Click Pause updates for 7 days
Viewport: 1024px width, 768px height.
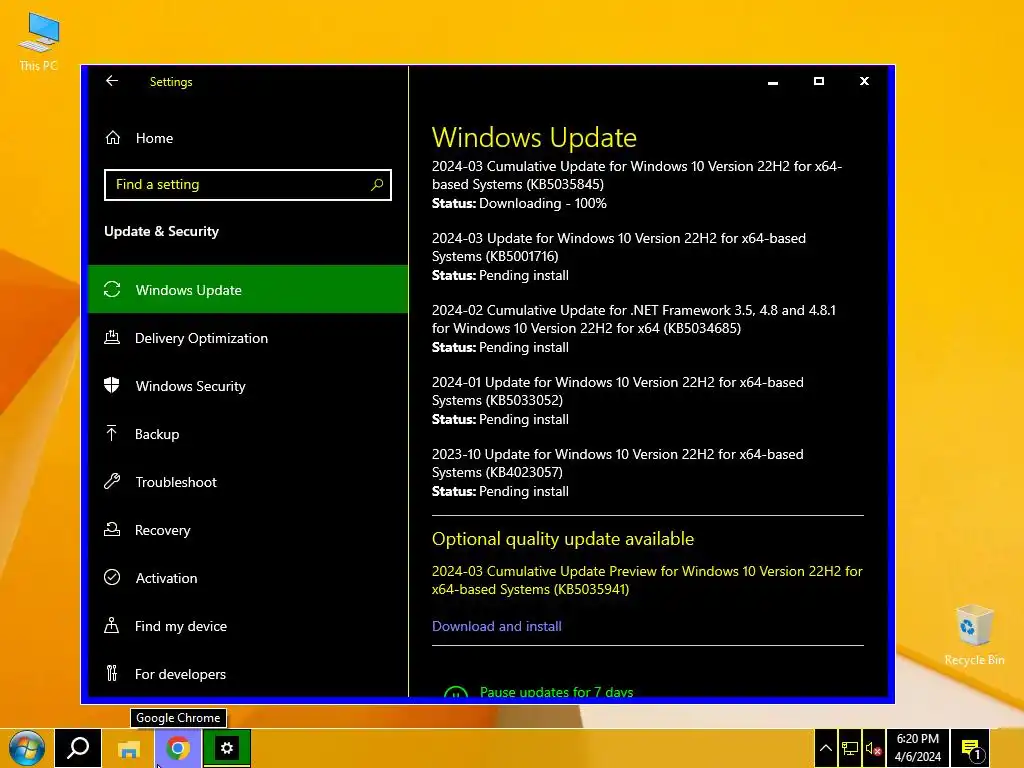(556, 692)
